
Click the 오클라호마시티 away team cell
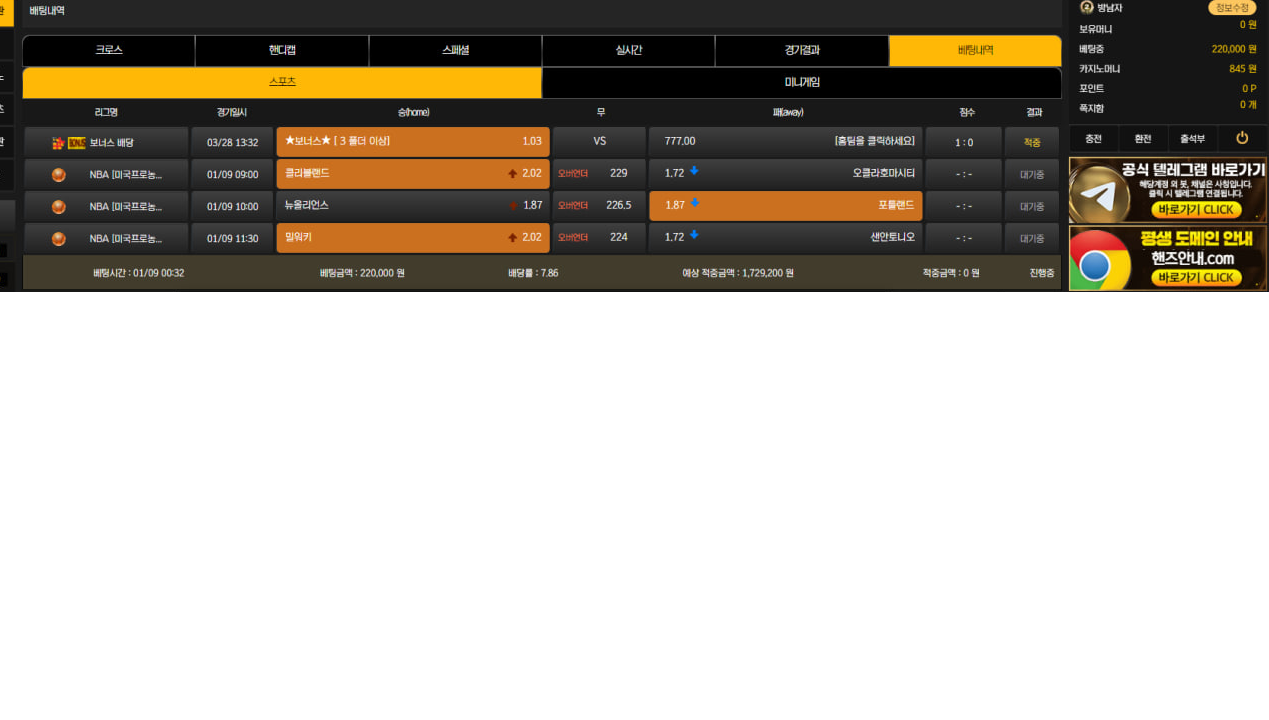click(x=785, y=173)
